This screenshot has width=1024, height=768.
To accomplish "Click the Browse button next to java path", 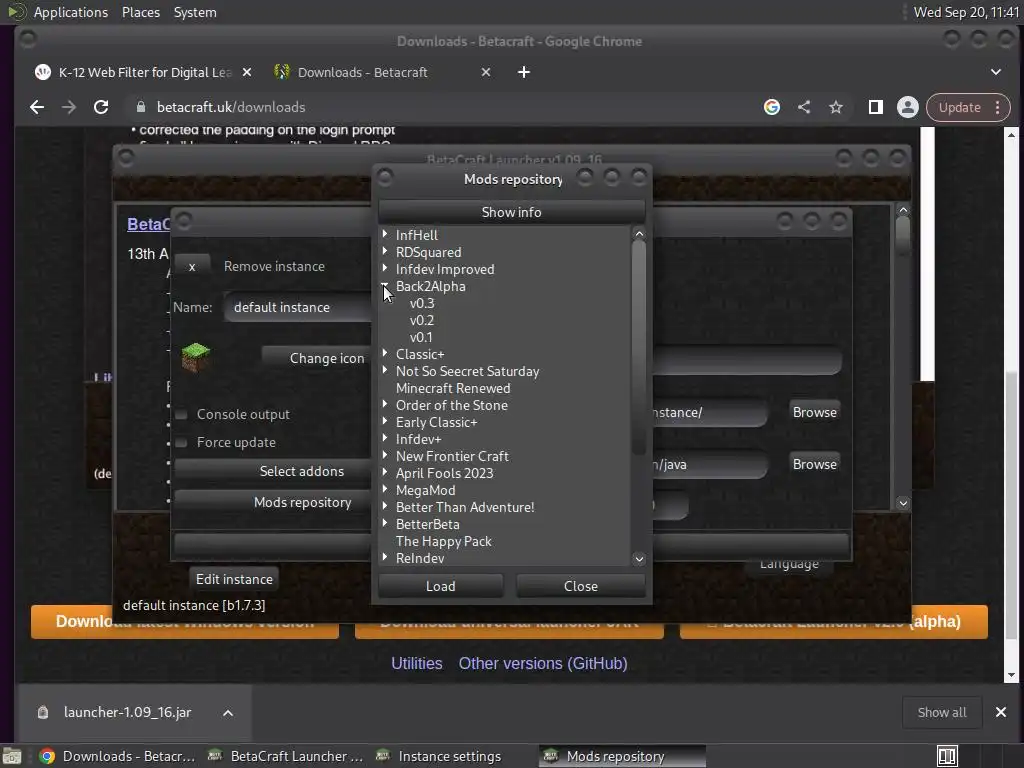I will tap(814, 464).
